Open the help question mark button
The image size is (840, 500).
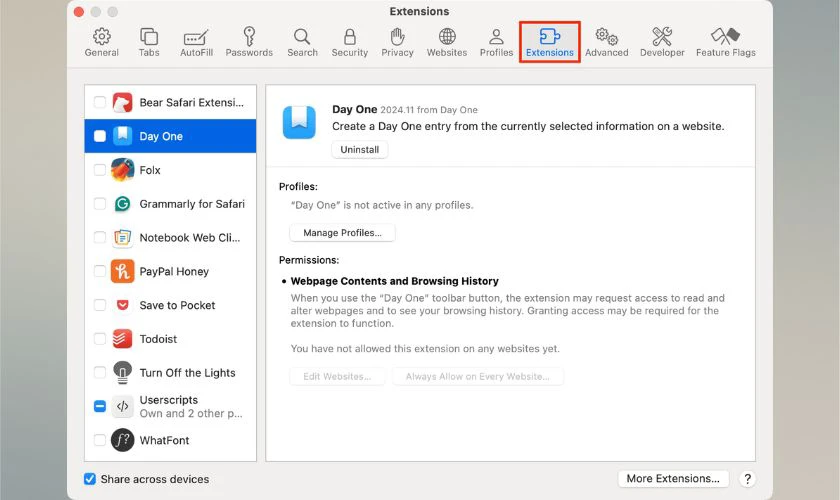pos(747,479)
